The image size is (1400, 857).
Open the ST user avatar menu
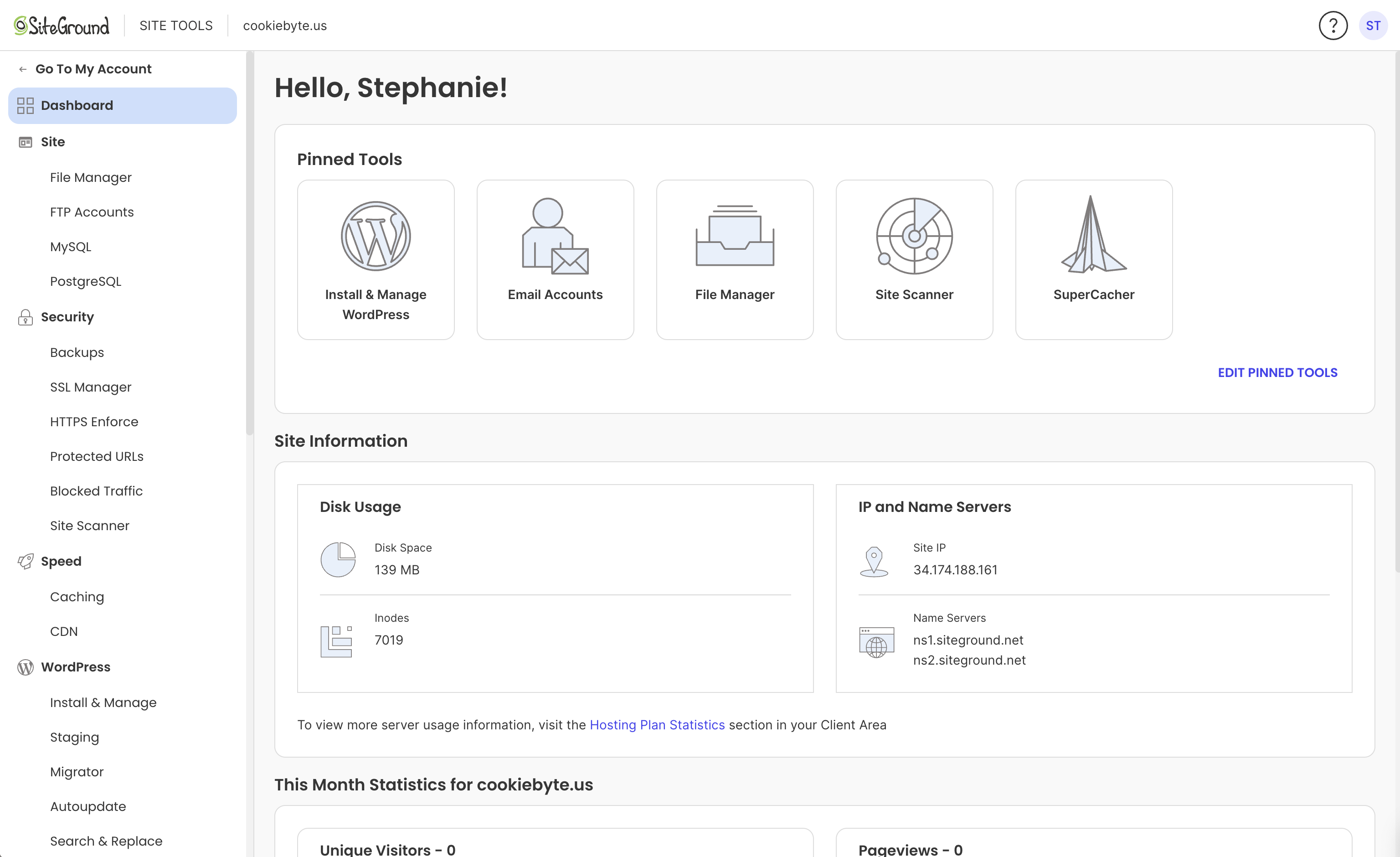[x=1373, y=26]
